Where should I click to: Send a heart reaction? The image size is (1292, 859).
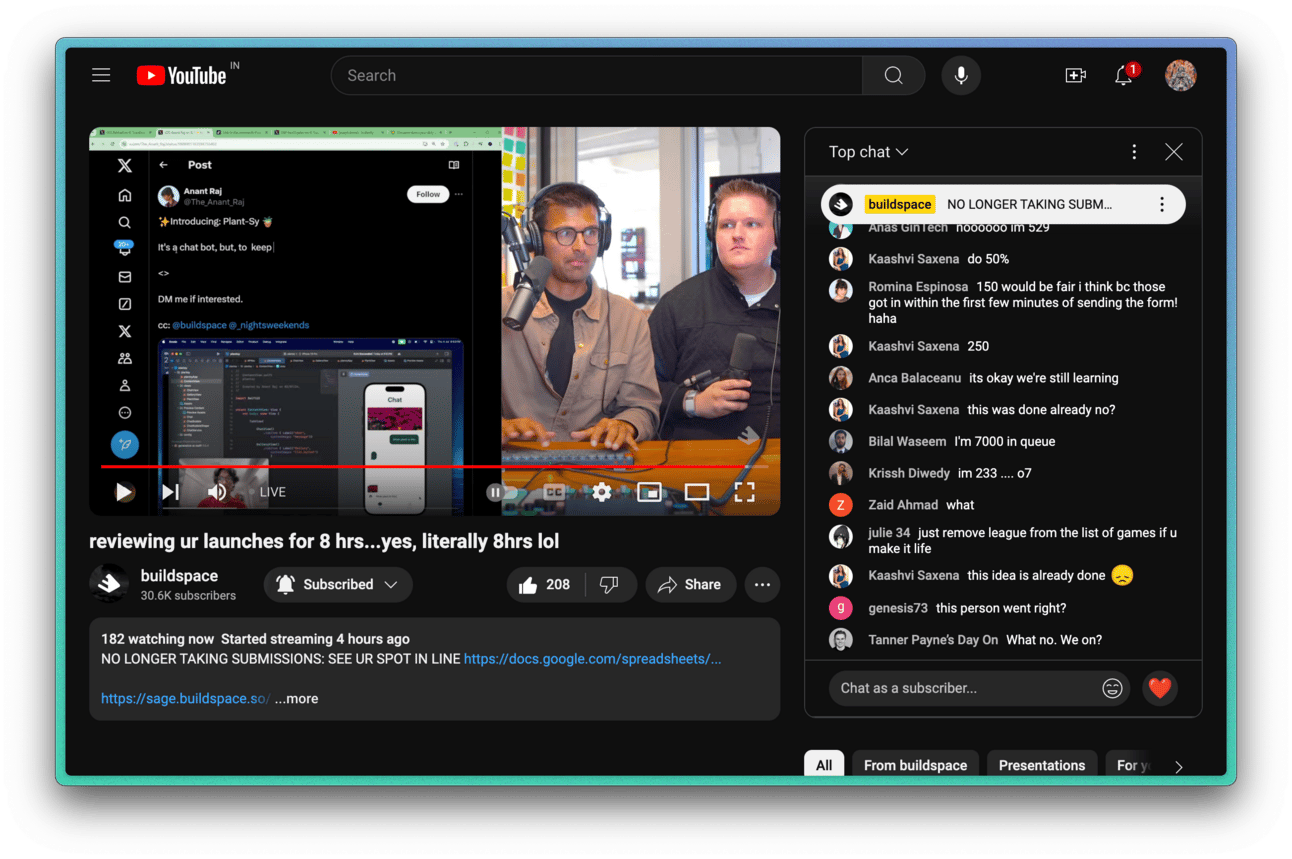[x=1159, y=688]
